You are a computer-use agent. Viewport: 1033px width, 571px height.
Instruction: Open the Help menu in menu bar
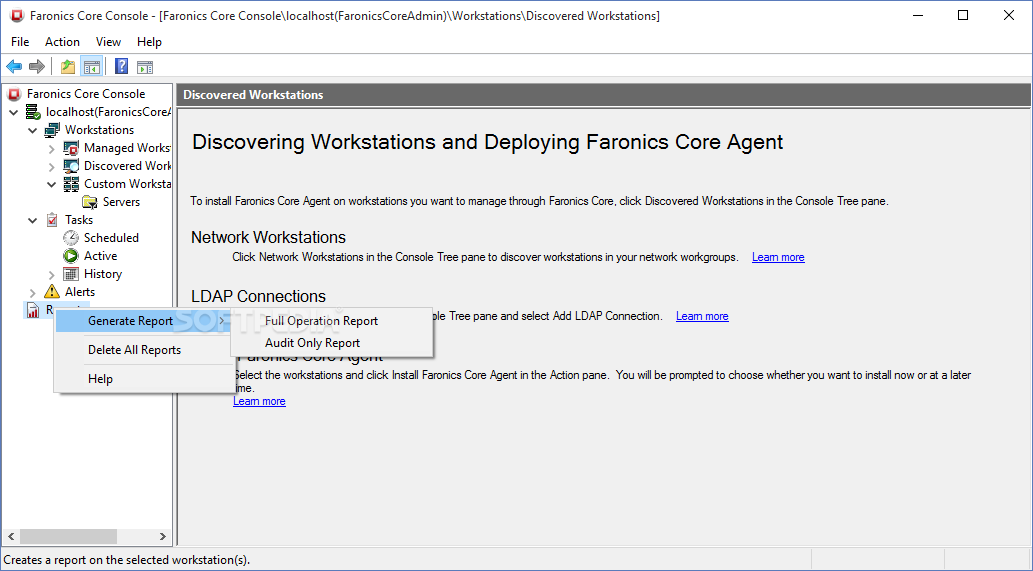149,41
